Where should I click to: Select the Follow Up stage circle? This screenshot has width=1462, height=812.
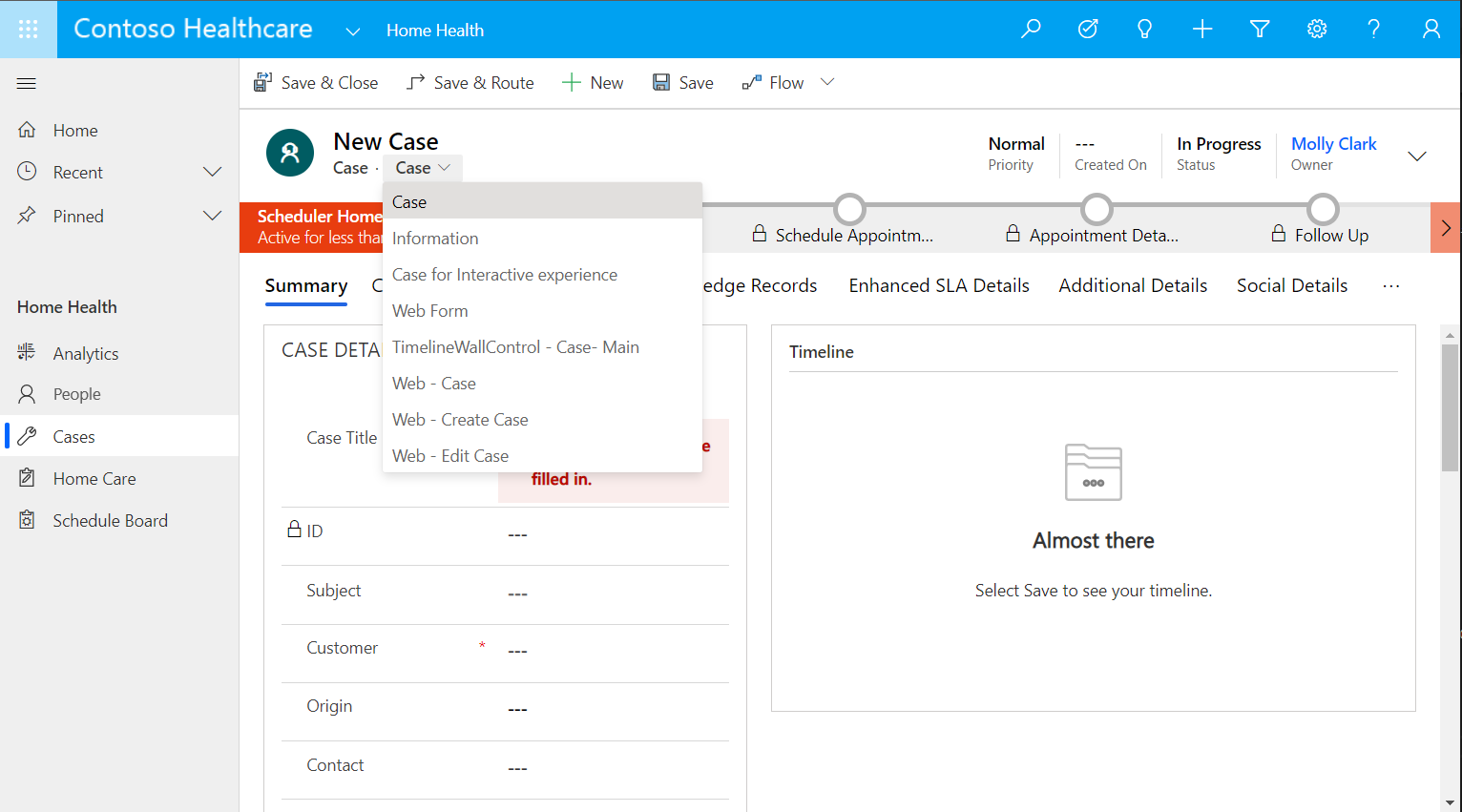[x=1323, y=209]
